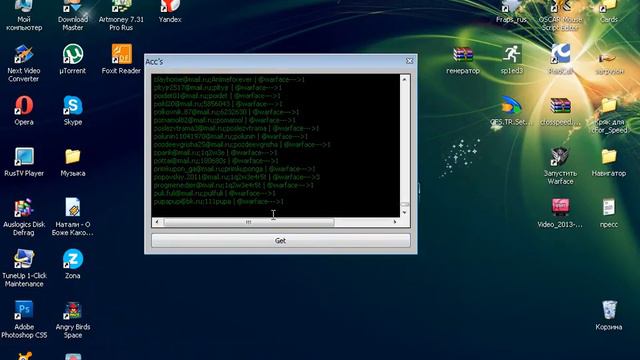Click inside the black accounts text area

tap(276, 145)
